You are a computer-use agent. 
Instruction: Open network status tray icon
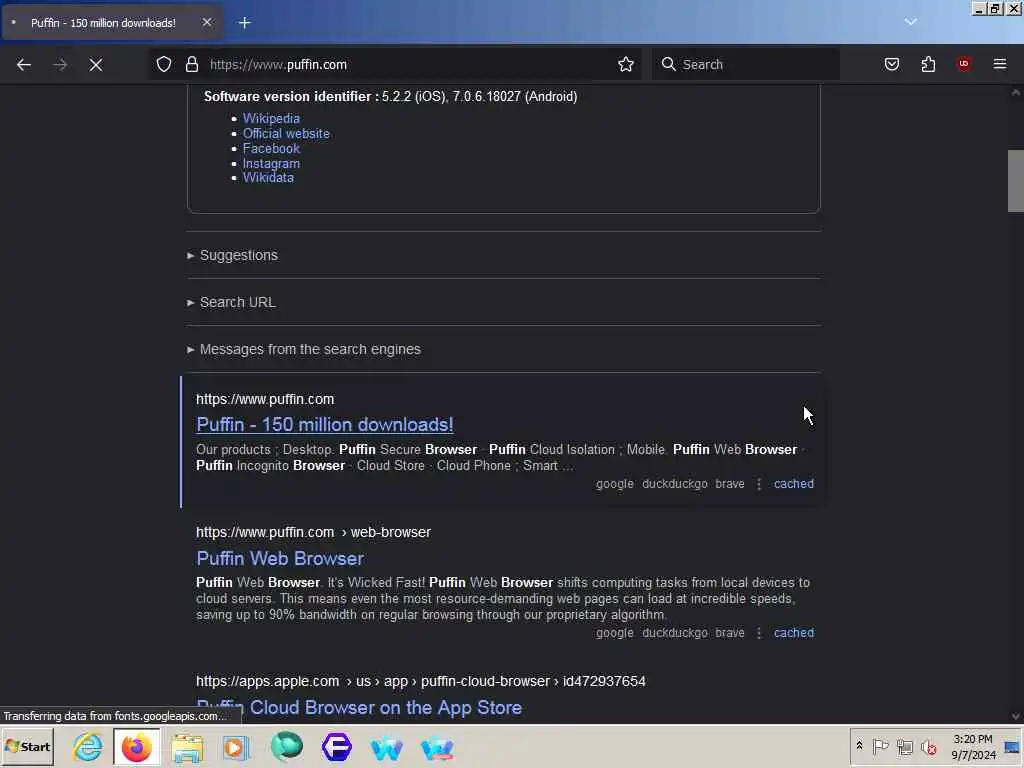tap(904, 746)
